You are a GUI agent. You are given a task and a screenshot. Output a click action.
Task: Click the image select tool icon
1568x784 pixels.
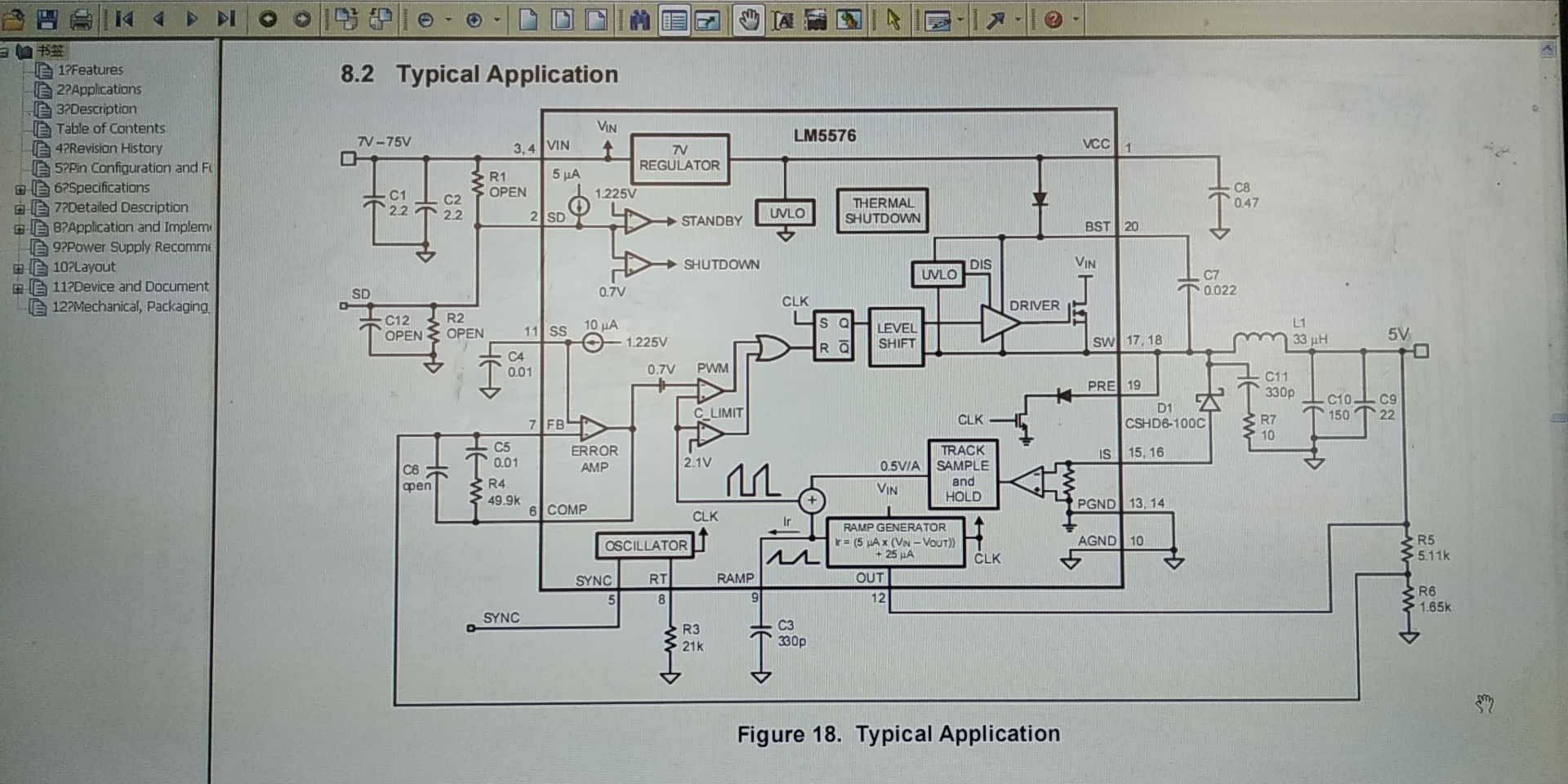click(x=849, y=20)
